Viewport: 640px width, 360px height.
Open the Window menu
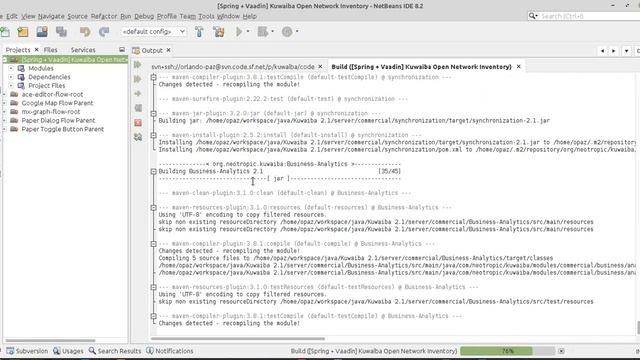pos(228,16)
